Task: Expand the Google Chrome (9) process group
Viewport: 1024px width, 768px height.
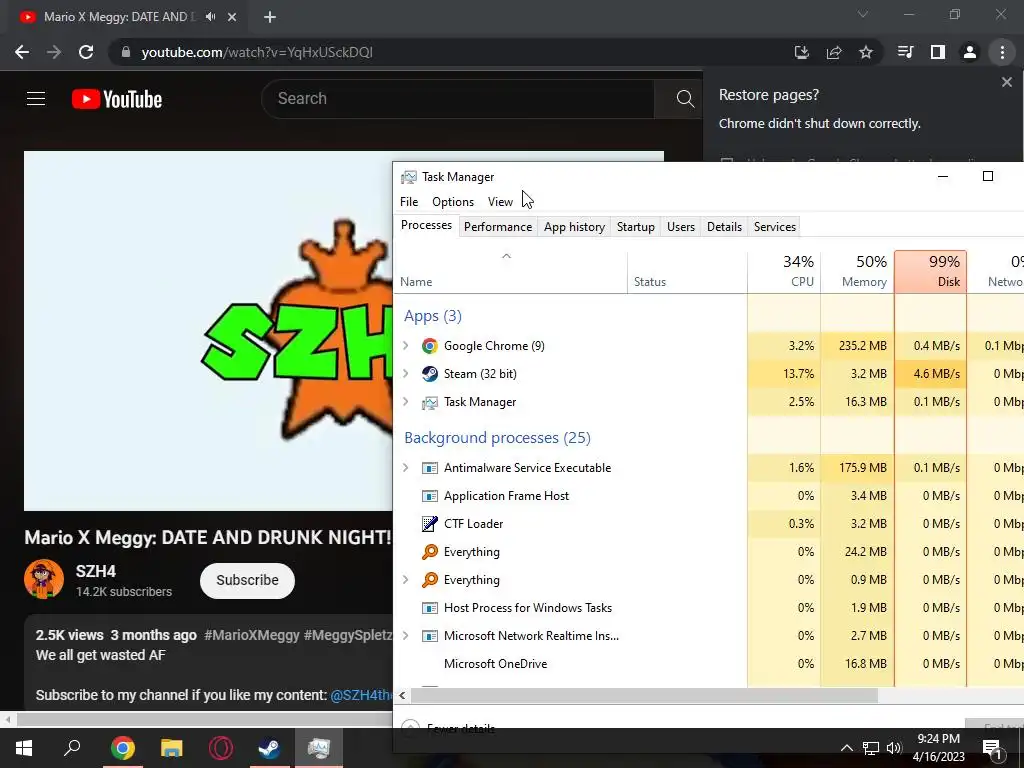Action: tap(406, 345)
